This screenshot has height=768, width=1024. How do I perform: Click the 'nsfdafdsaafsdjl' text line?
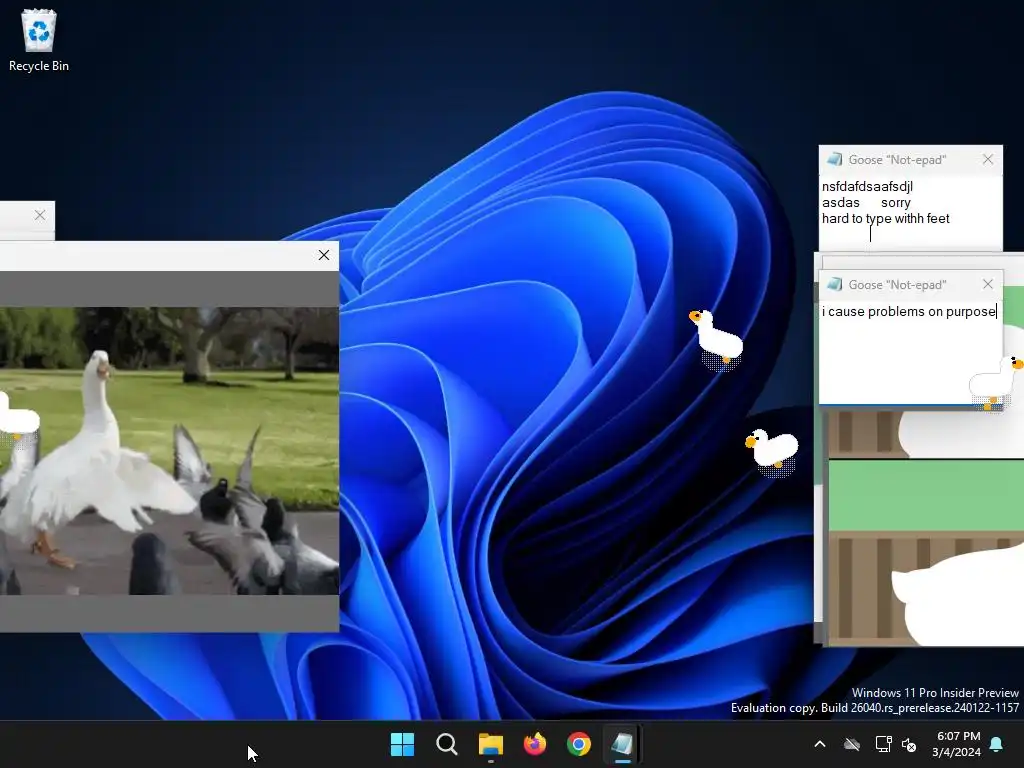pyautogui.click(x=867, y=187)
